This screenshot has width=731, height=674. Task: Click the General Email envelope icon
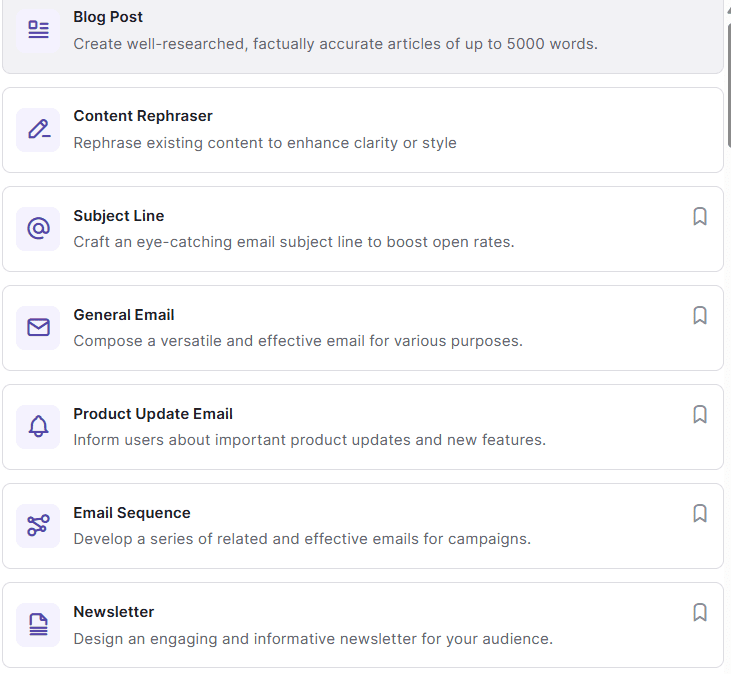coord(38,327)
